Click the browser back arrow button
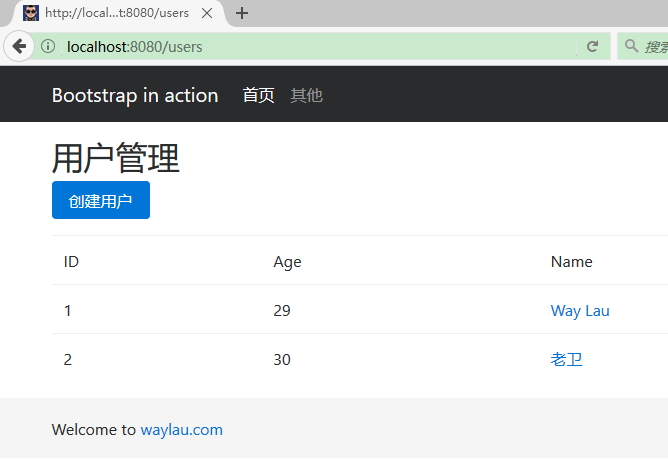The width and height of the screenshot is (668, 461). [19, 47]
